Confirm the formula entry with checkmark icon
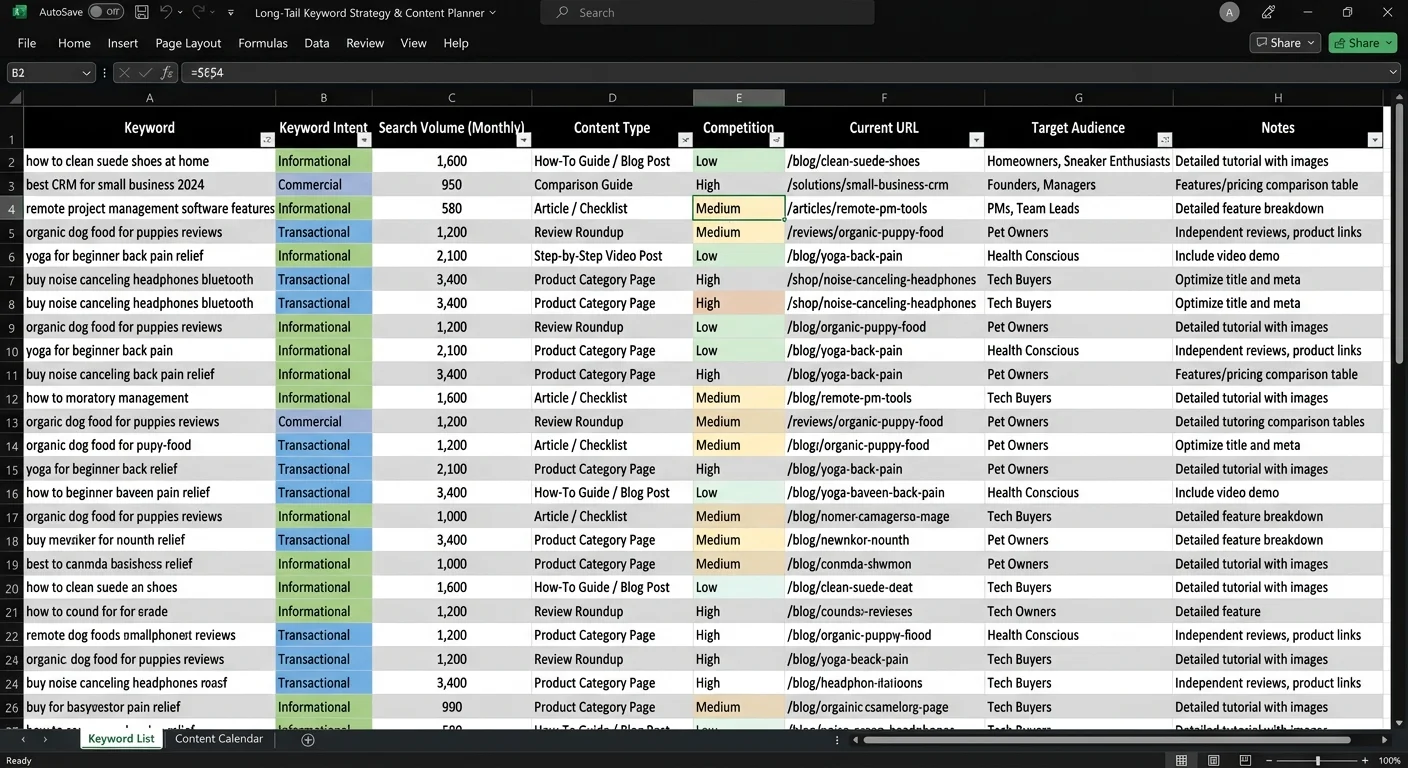1408x768 pixels. click(x=146, y=73)
